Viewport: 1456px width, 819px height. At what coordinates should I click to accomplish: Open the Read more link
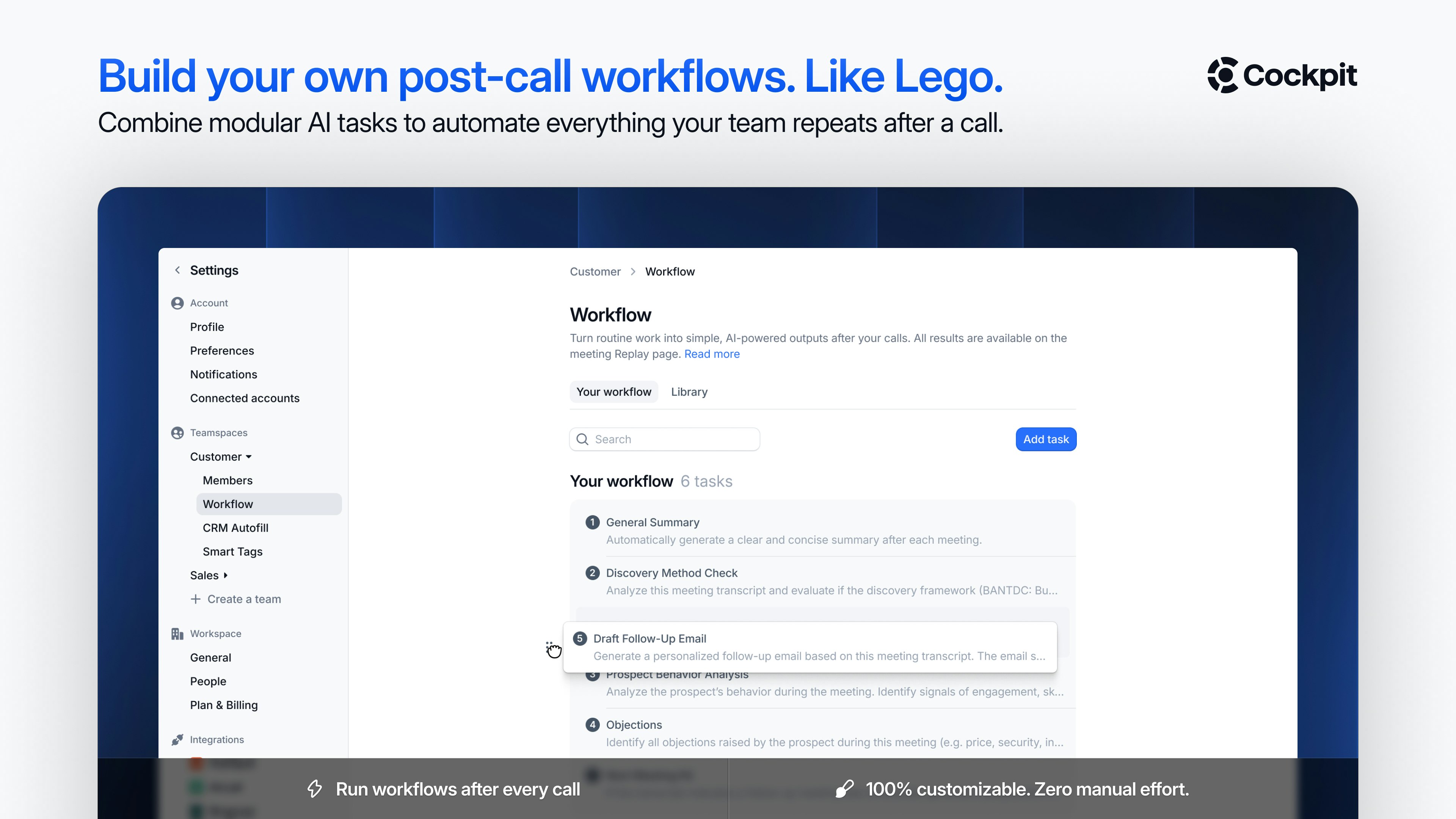[x=712, y=354]
